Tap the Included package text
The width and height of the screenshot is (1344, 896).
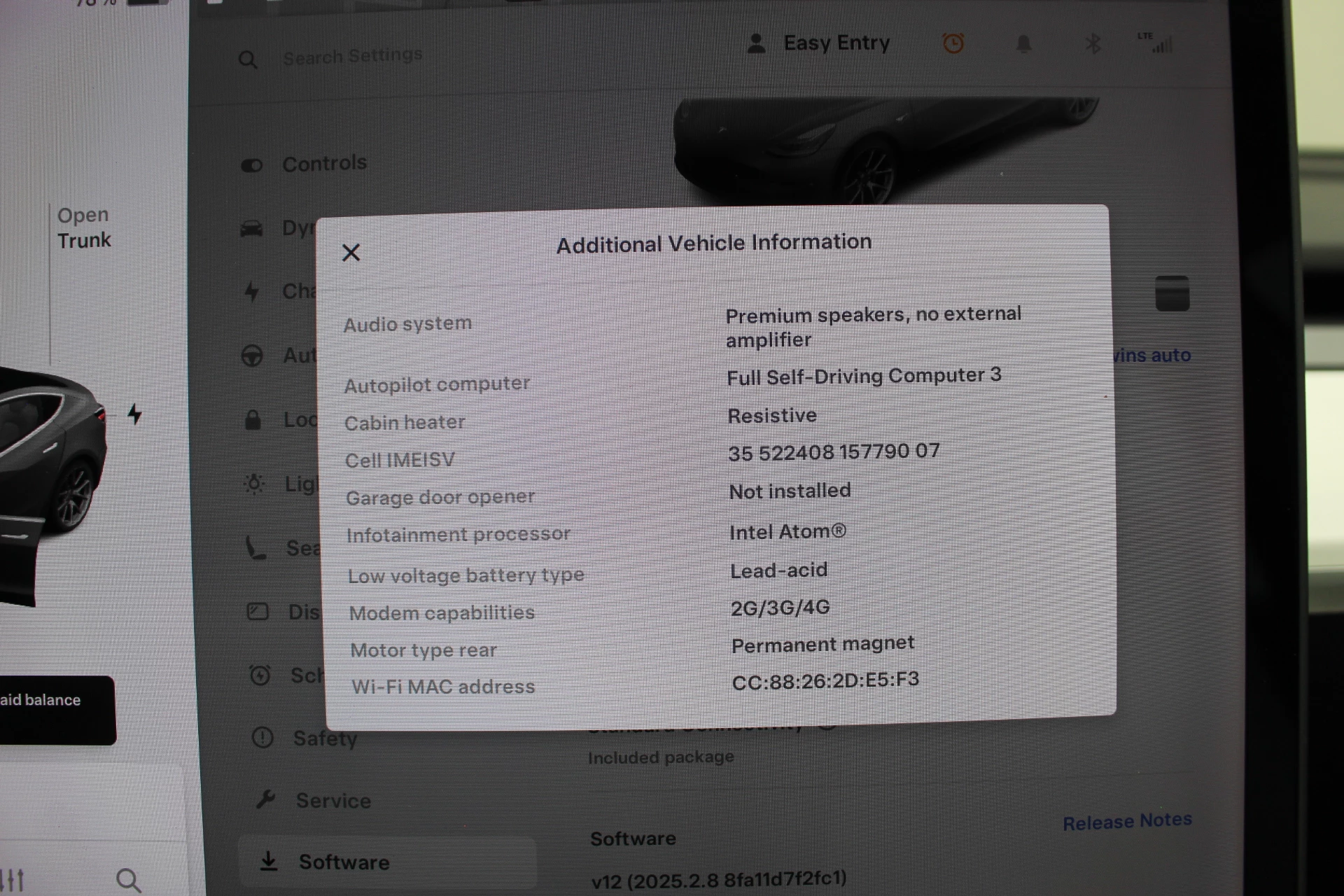(661, 757)
